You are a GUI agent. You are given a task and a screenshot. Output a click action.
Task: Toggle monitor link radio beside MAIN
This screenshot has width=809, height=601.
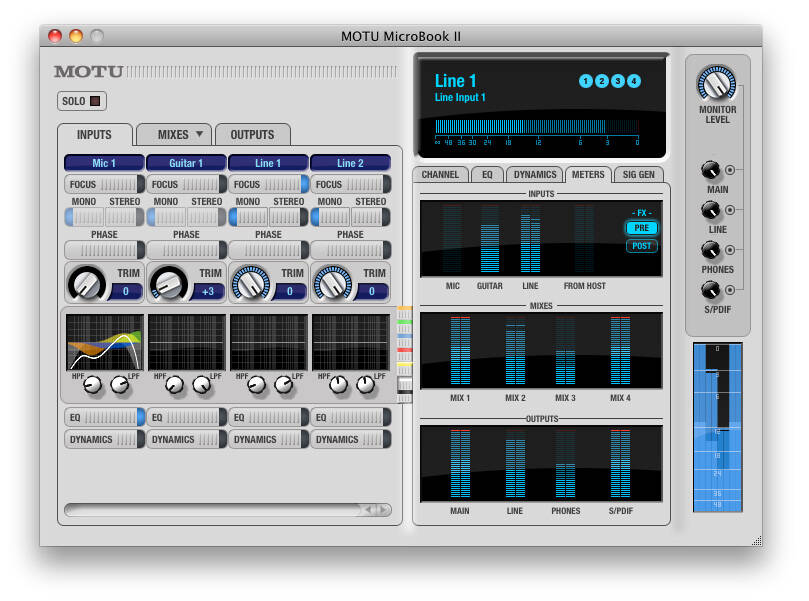point(730,170)
